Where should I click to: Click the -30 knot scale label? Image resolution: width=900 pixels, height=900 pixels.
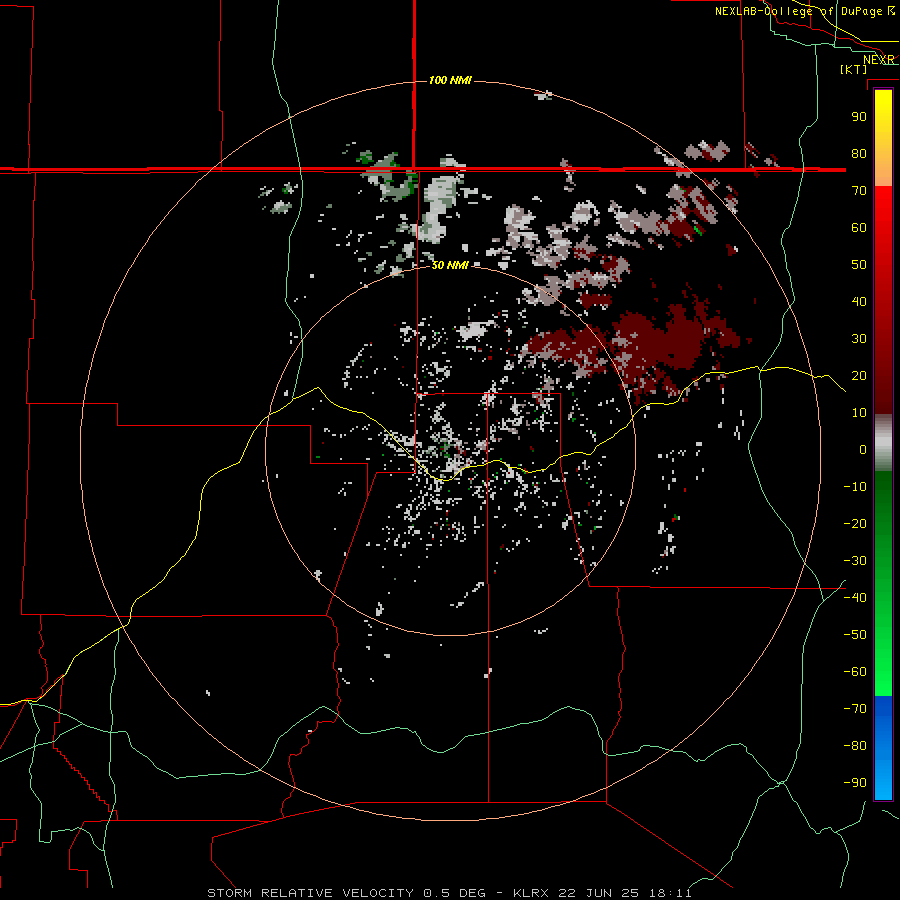tap(855, 561)
